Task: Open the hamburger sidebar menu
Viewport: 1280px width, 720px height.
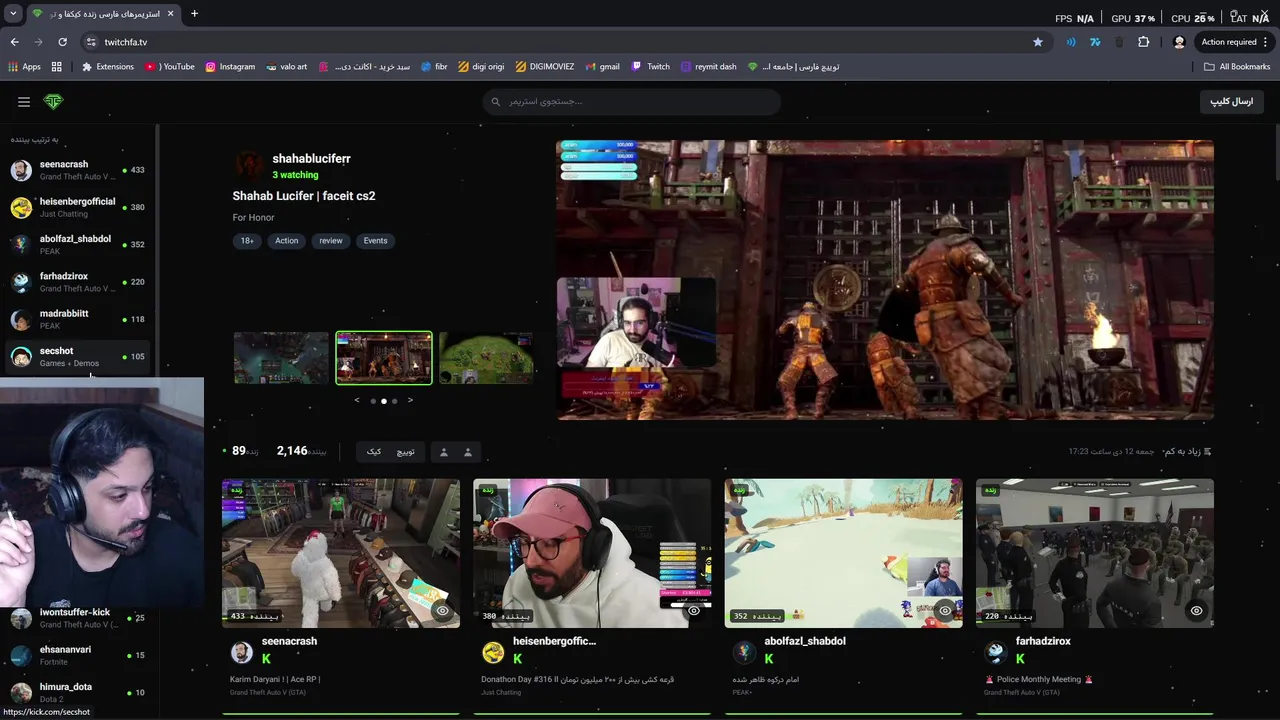Action: coord(24,101)
